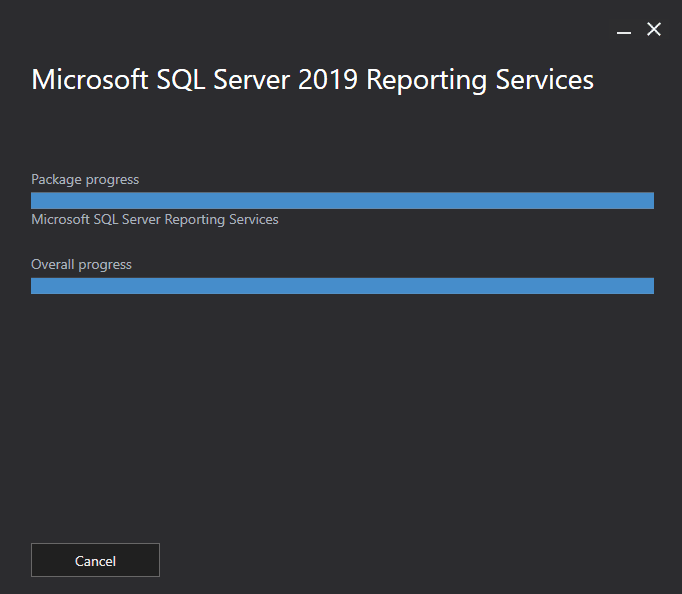Click the Package progress bar
682x594 pixels.
coord(342,201)
